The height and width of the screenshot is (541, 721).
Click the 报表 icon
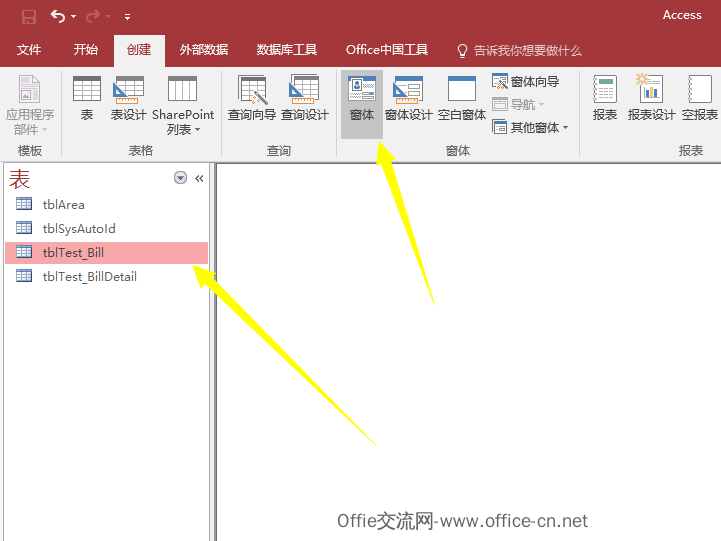click(x=605, y=98)
